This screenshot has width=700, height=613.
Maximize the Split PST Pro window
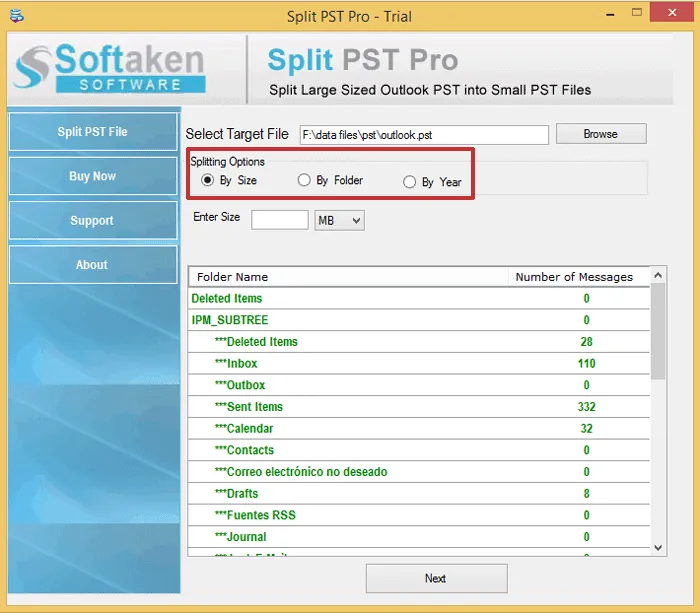click(x=637, y=13)
